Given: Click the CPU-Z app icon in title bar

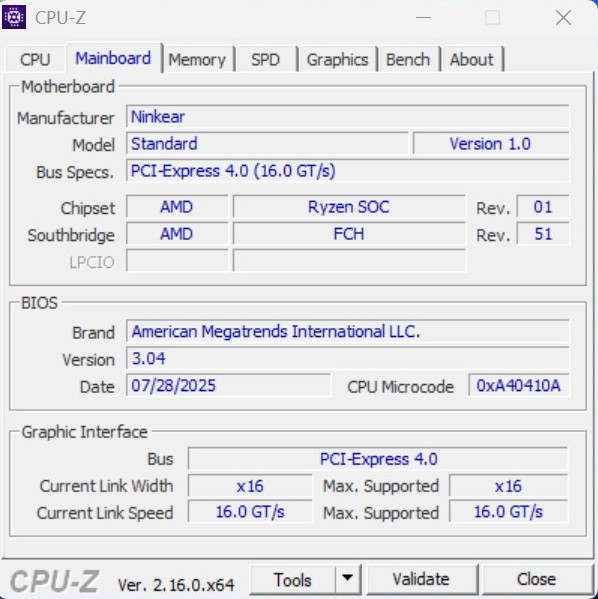Looking at the screenshot, I should [x=14, y=17].
